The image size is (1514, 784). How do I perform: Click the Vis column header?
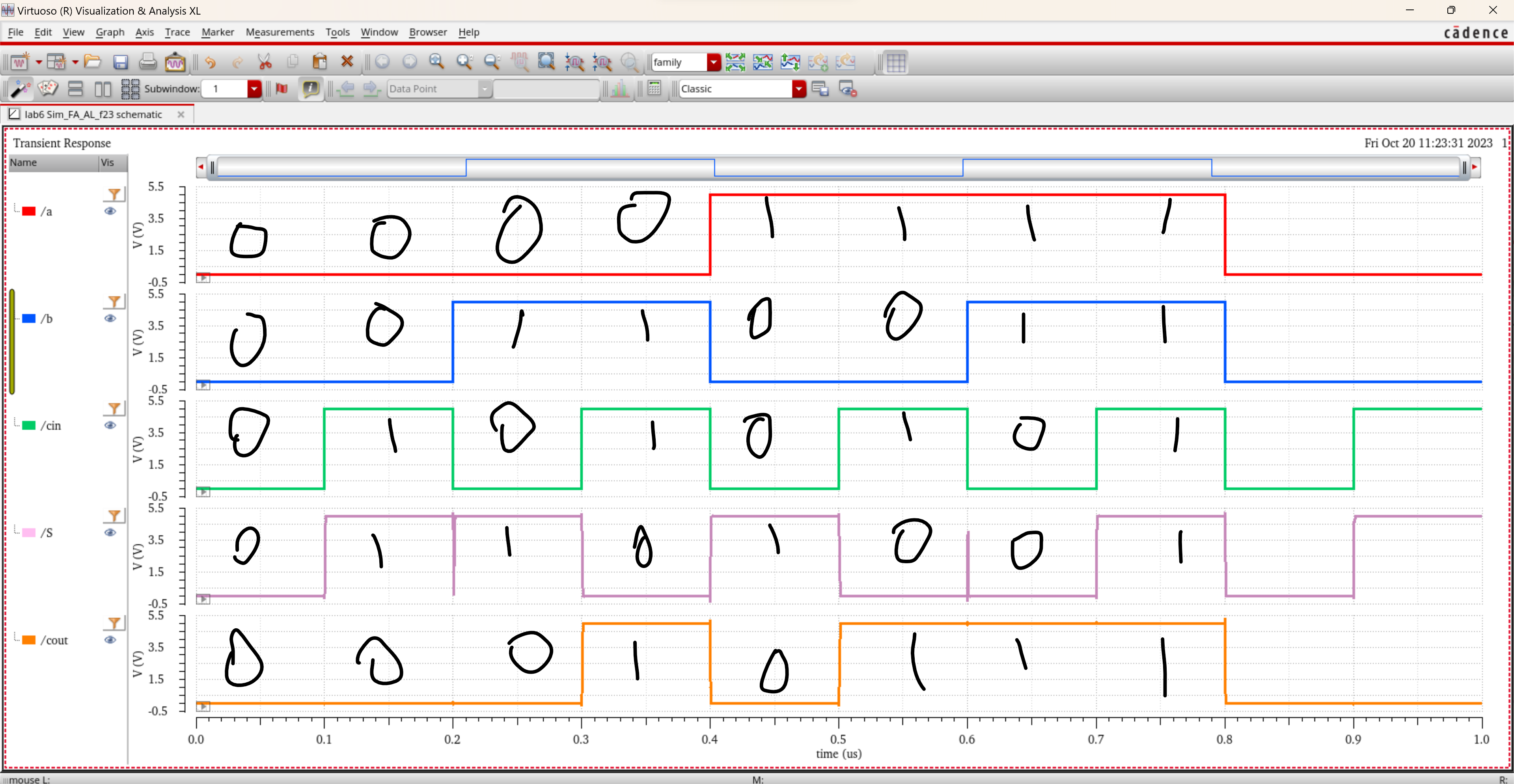click(x=108, y=163)
